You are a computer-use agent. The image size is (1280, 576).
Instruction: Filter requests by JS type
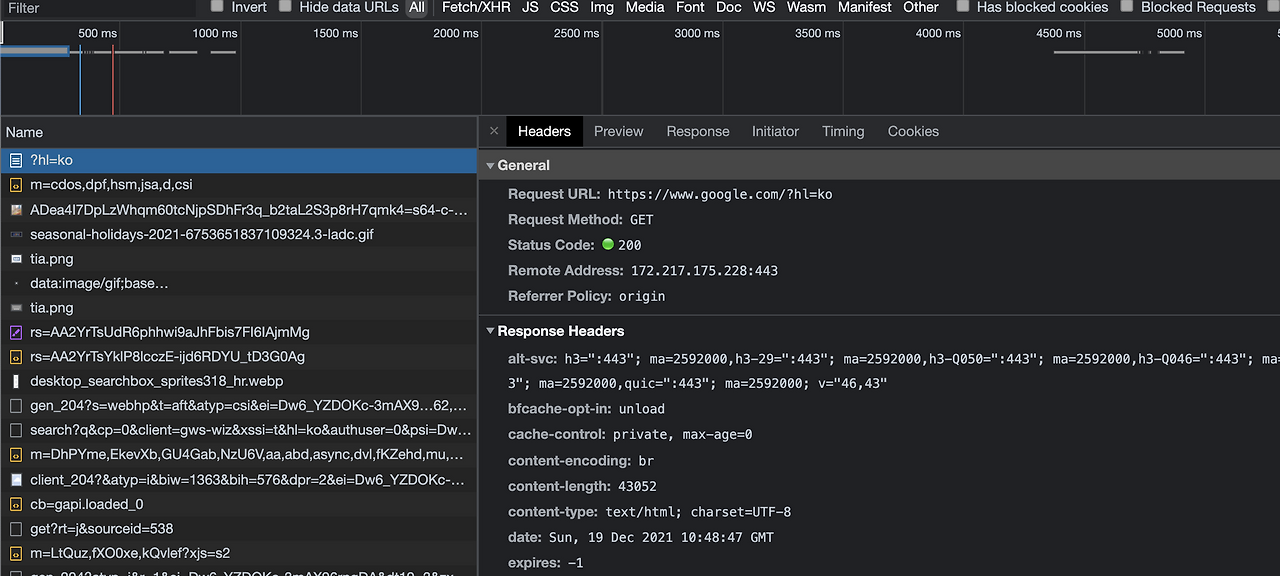(530, 7)
